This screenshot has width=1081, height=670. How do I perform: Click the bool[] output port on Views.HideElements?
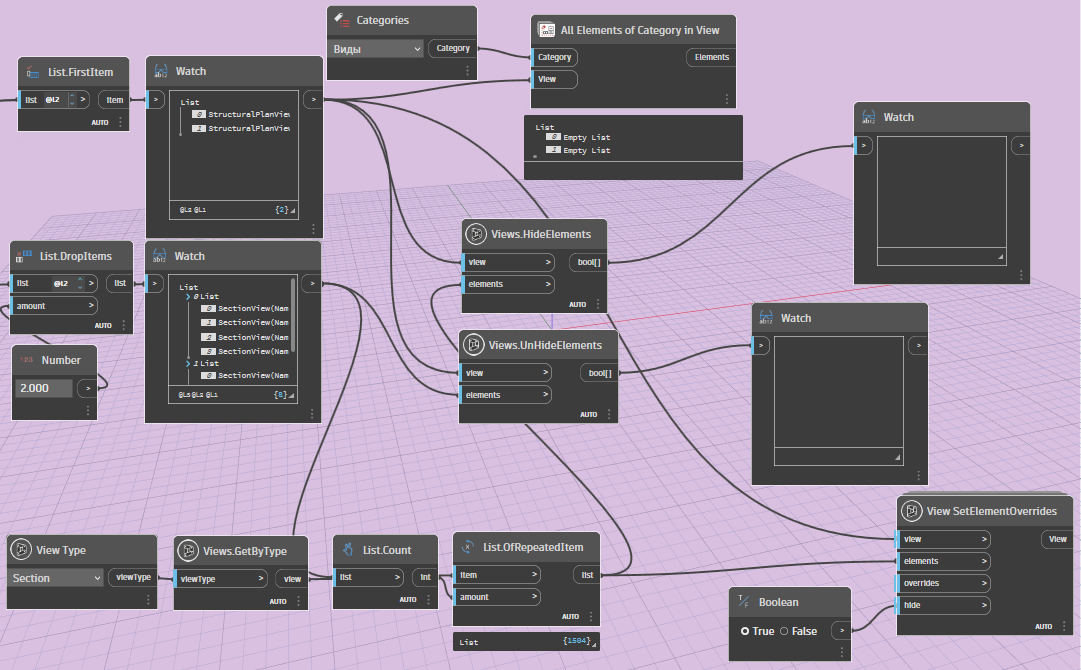(588, 262)
